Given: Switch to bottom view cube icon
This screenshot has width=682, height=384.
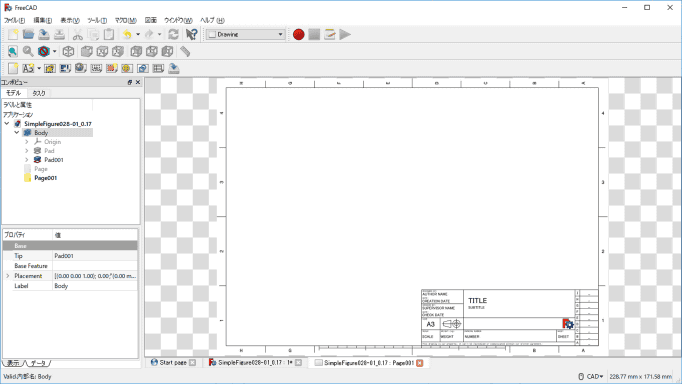Looking at the screenshot, I should pyautogui.click(x=152, y=51).
